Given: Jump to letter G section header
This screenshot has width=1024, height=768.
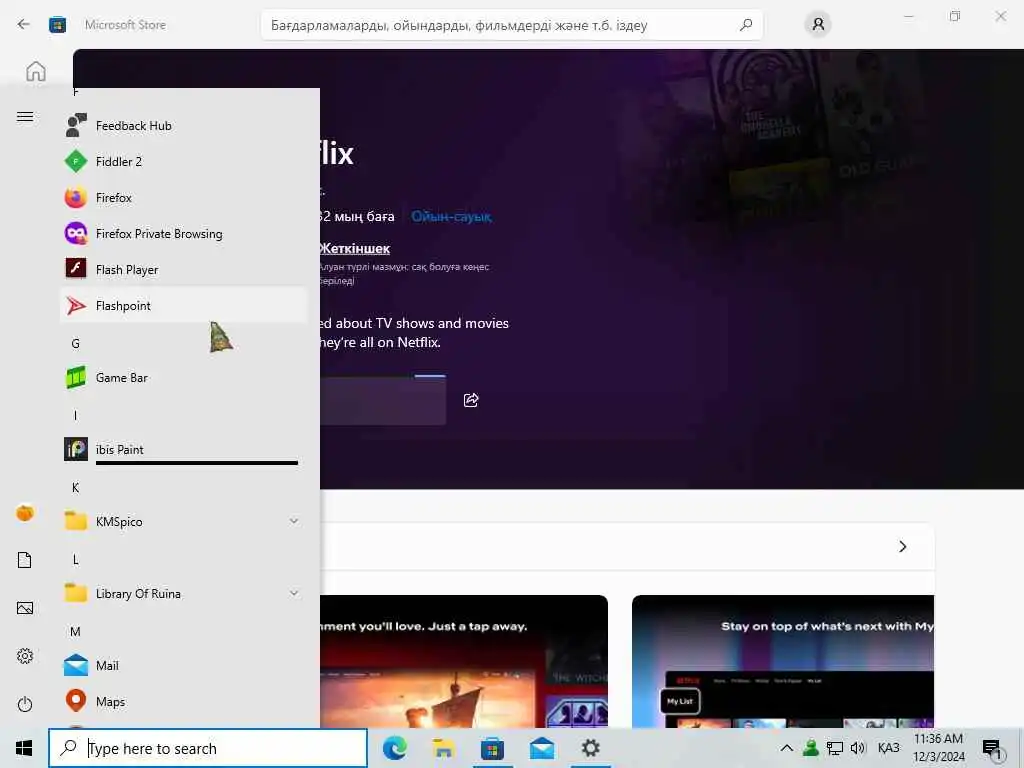Looking at the screenshot, I should click(76, 344).
